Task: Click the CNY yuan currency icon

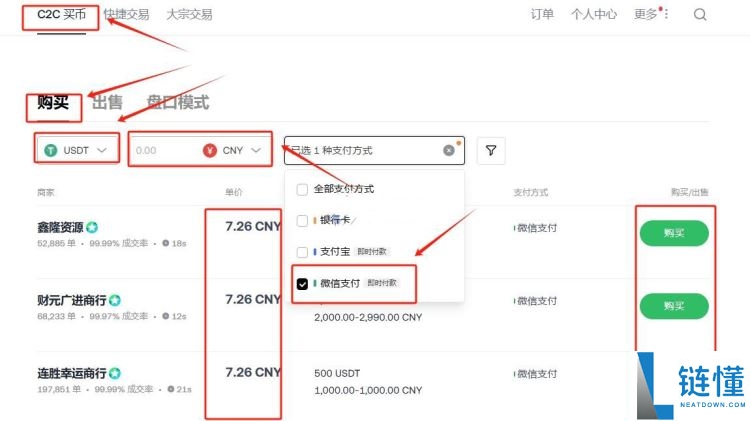Action: 210,150
